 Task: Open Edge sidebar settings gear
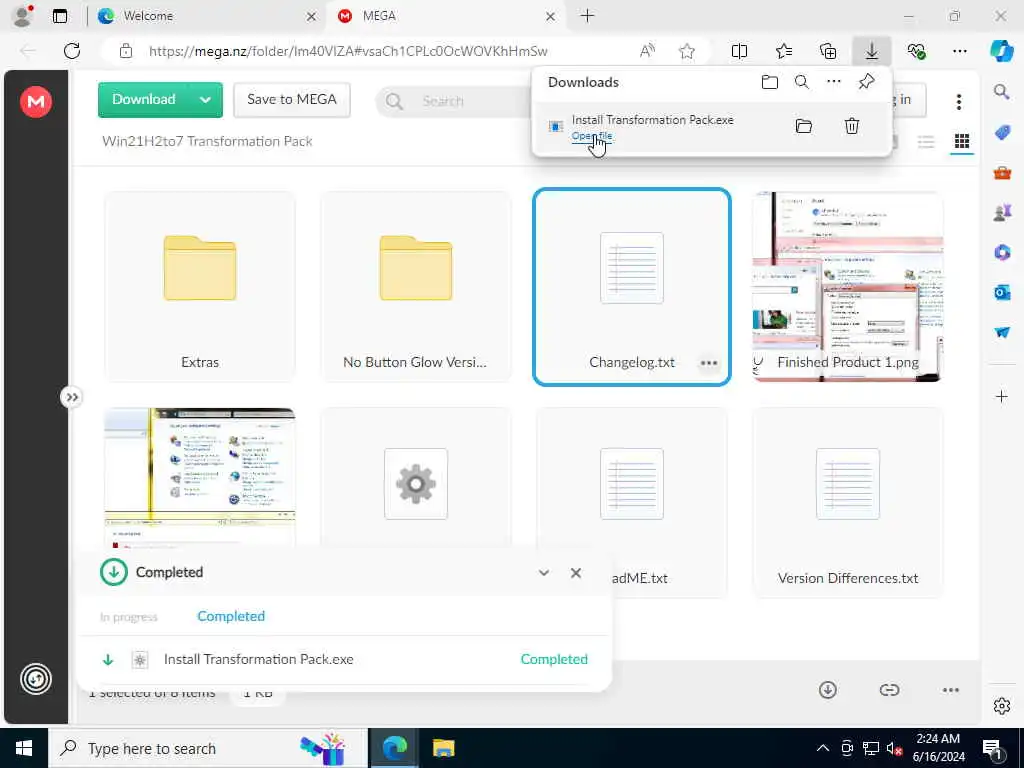tap(1002, 706)
